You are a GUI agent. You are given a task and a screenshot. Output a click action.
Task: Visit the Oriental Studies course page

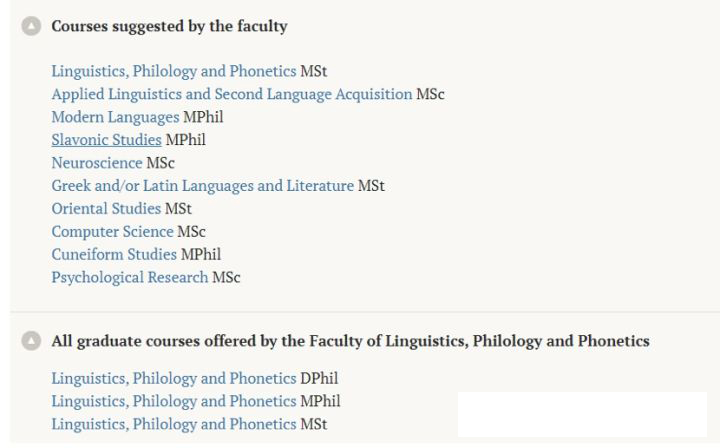point(106,209)
